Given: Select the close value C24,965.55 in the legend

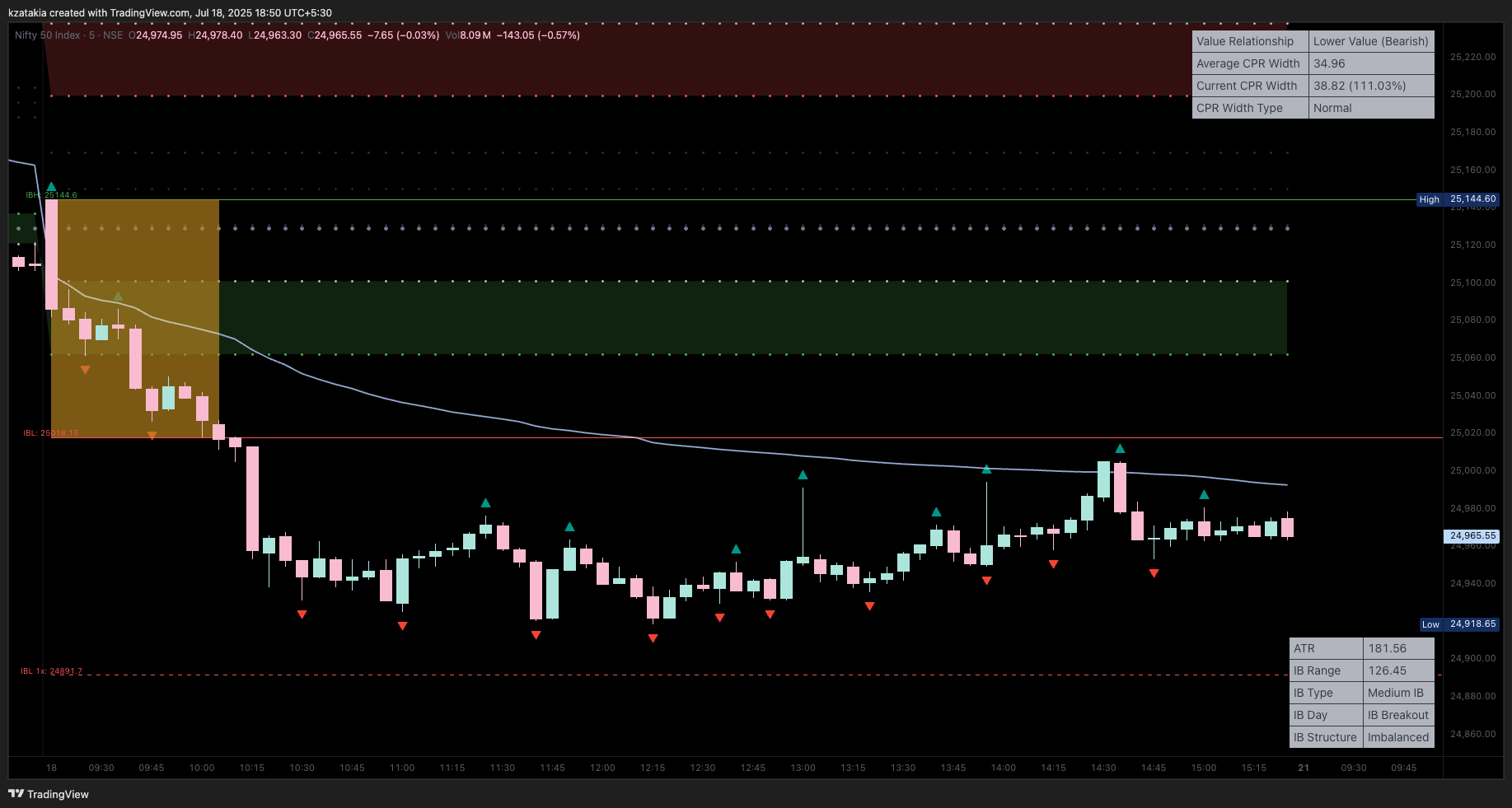Looking at the screenshot, I should [335, 35].
